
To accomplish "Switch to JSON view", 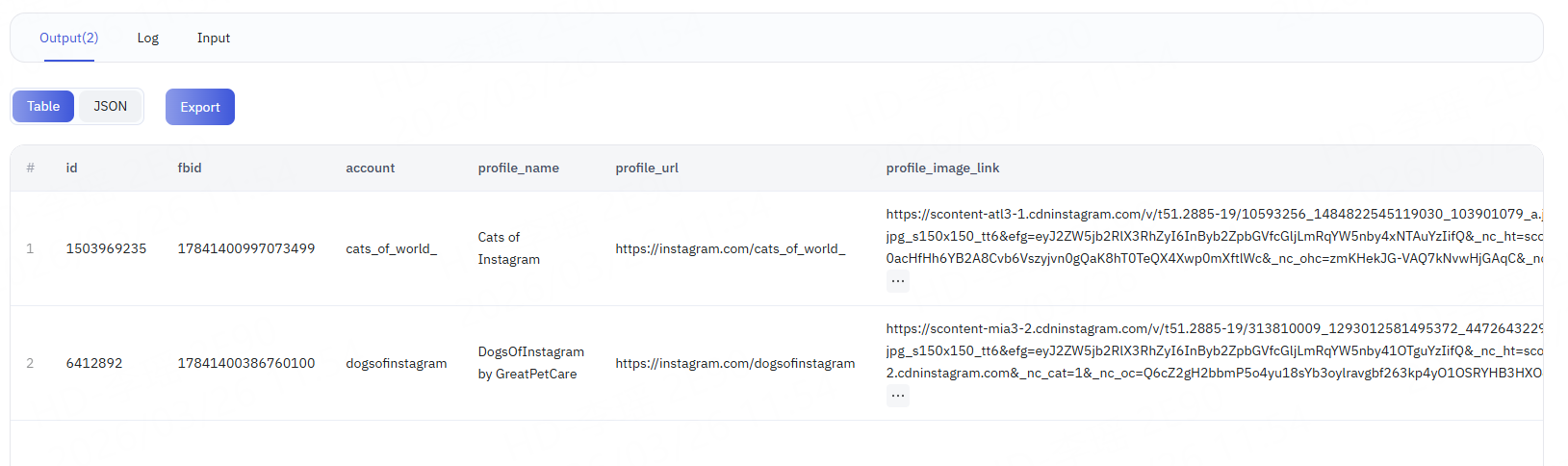I will point(110,107).
